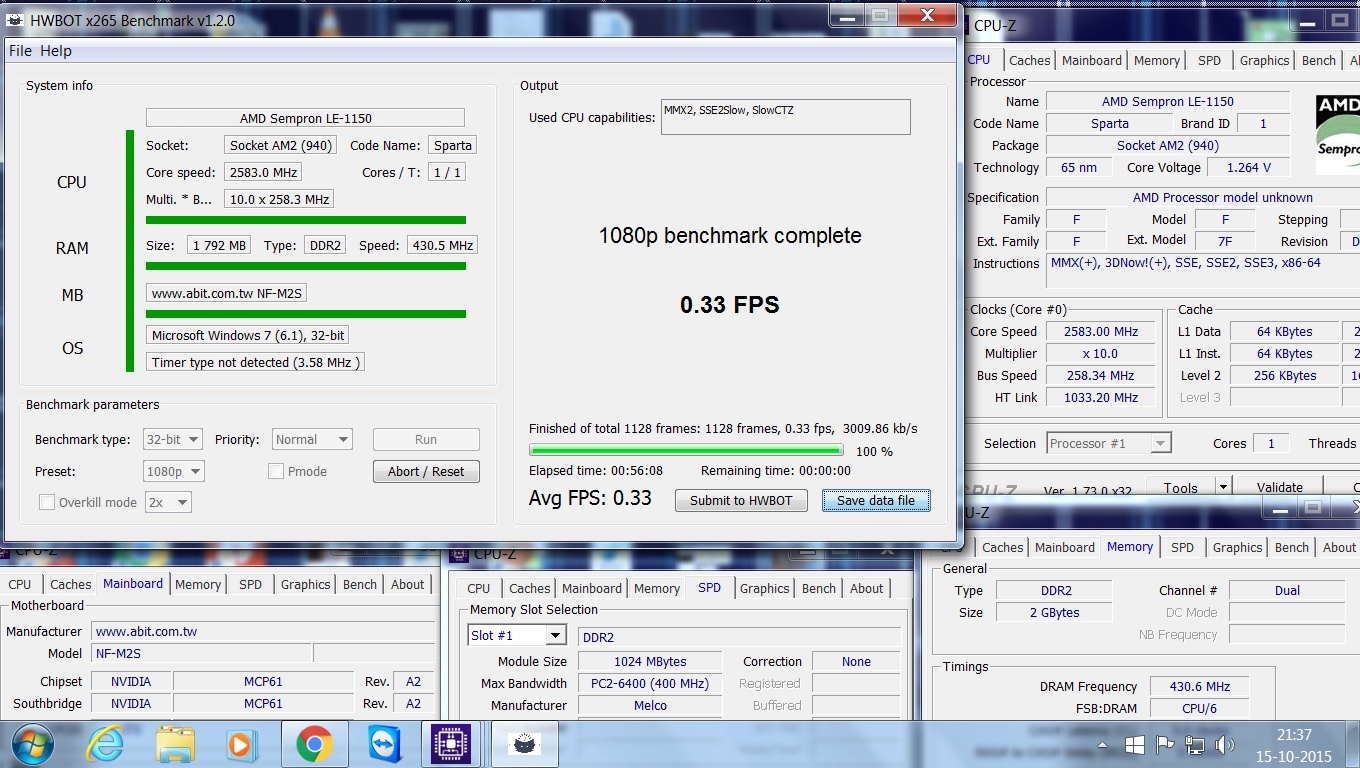This screenshot has width=1360, height=768.
Task: Click the Core speed 2583.0 MHz value
Action: [x=263, y=172]
